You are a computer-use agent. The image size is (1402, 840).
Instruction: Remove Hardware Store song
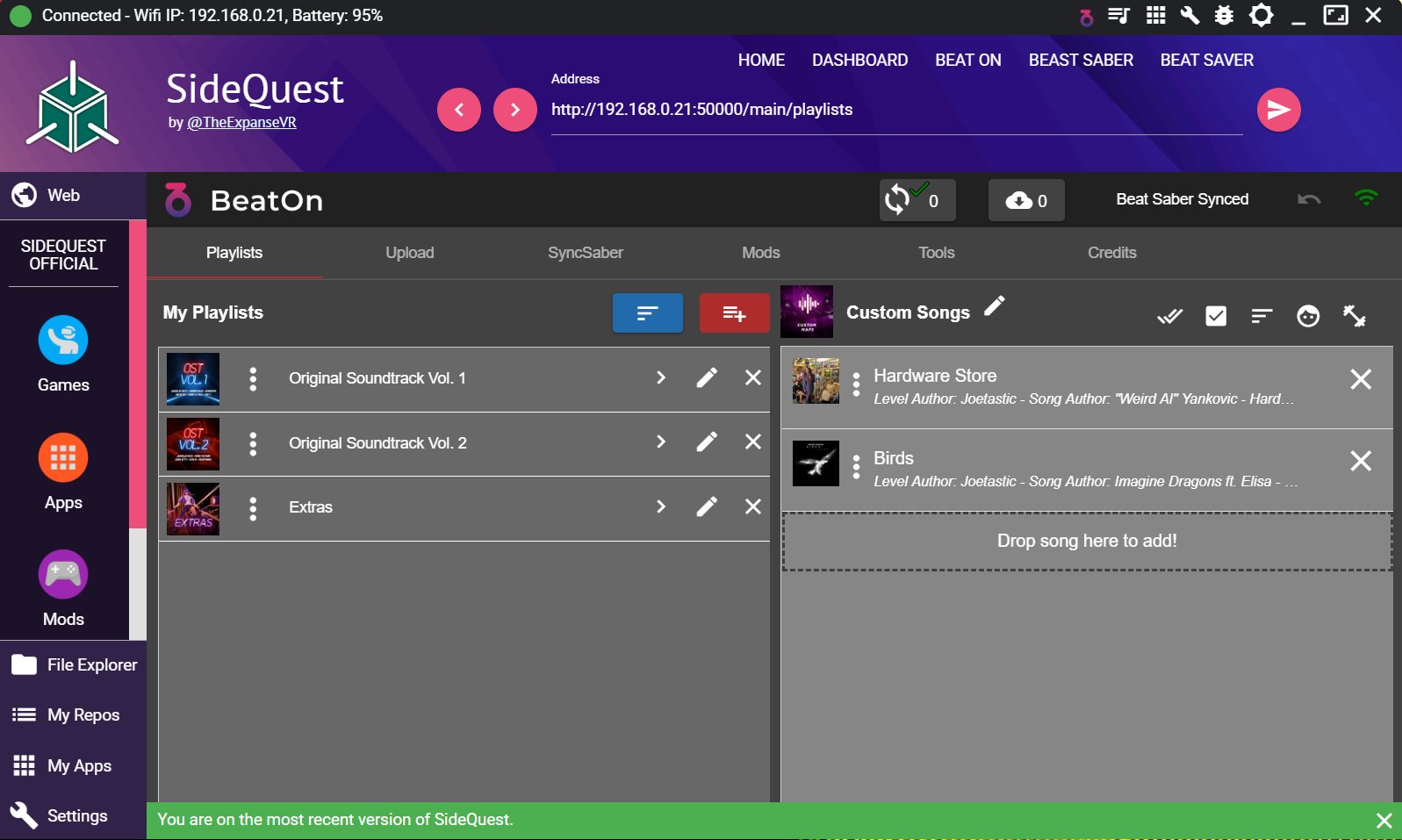1361,379
